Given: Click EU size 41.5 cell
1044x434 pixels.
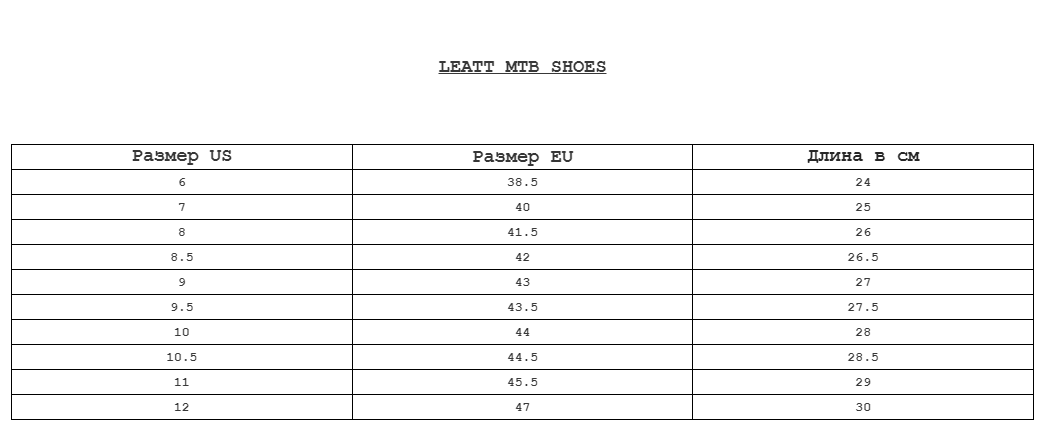Looking at the screenshot, I should [x=522, y=232].
